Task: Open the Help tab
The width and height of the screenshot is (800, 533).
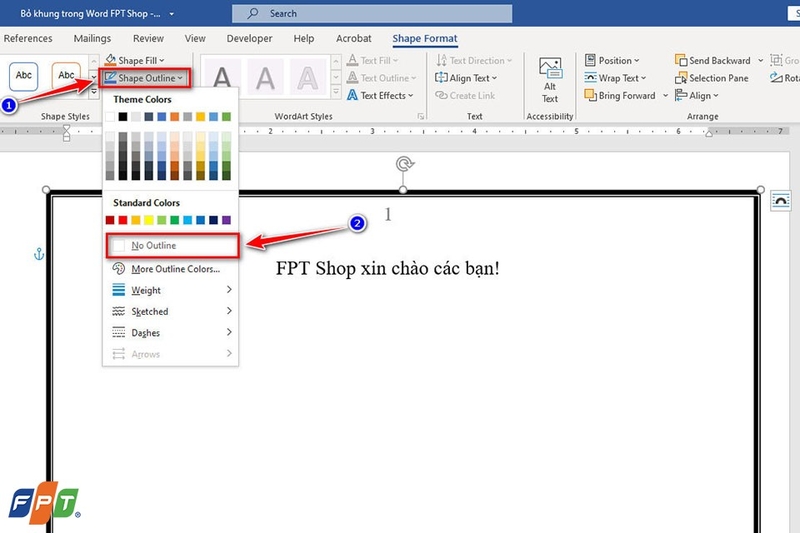Action: (304, 38)
